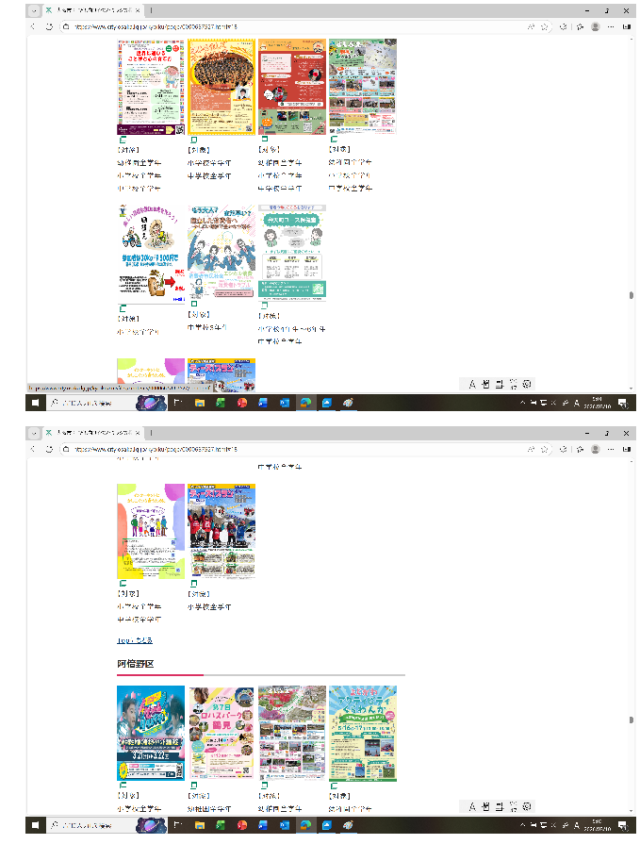640x844 pixels.
Task: Click the refresh icon in the upper browser window
Action: coord(49,26)
